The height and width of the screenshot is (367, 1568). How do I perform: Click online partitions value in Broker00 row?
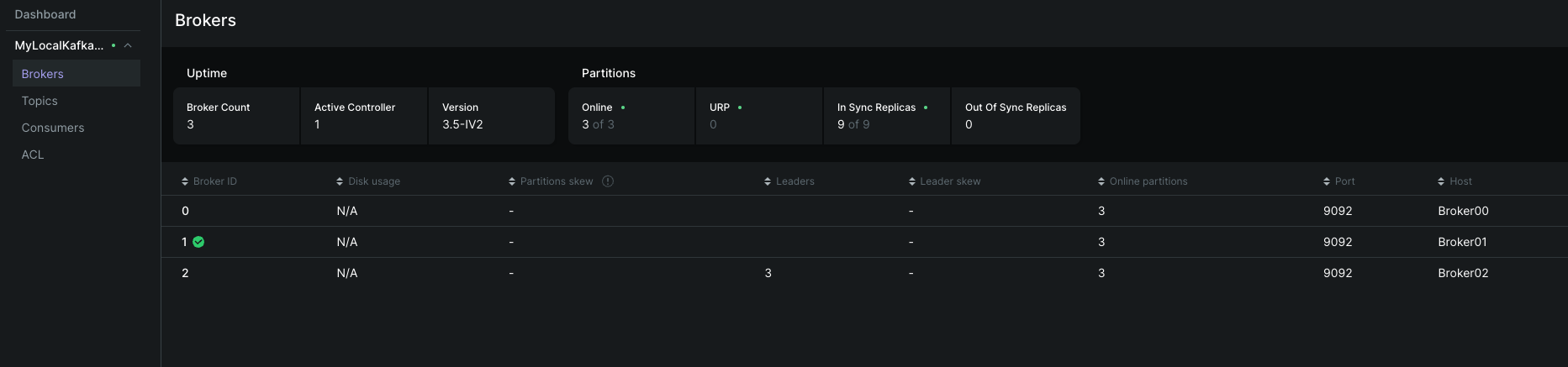[1101, 211]
